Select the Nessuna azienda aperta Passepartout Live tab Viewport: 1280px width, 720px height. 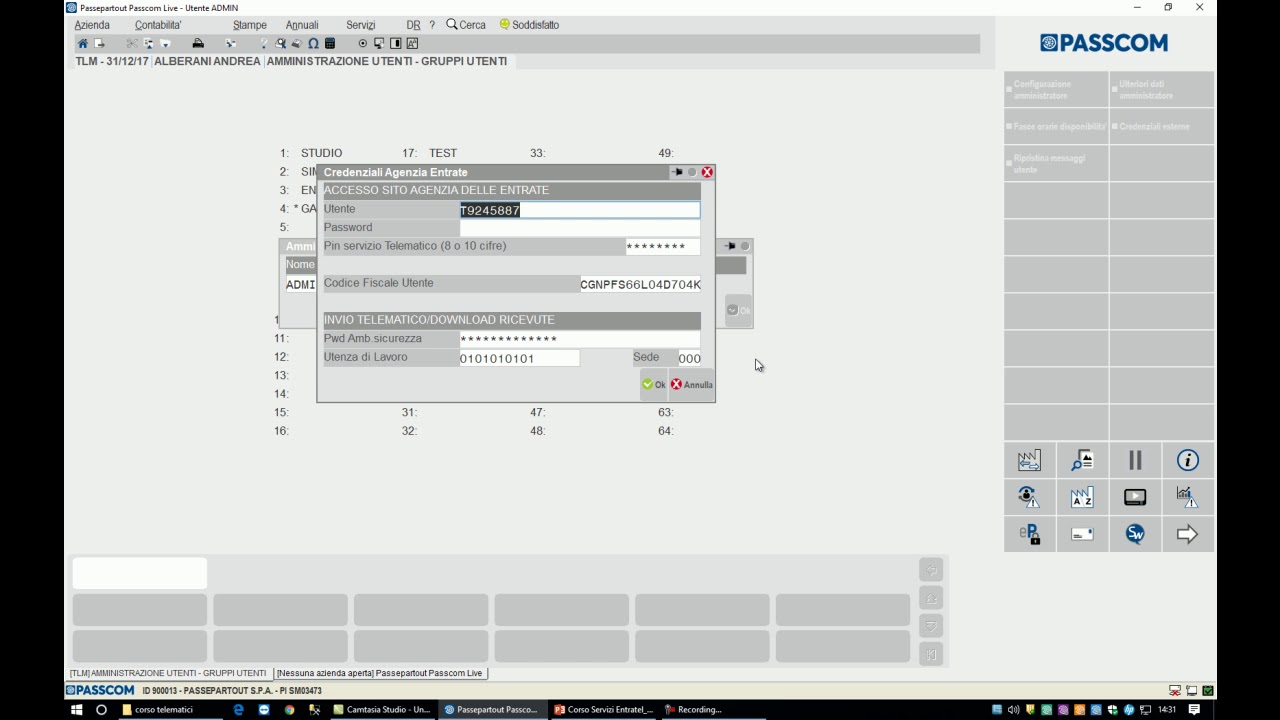click(380, 673)
